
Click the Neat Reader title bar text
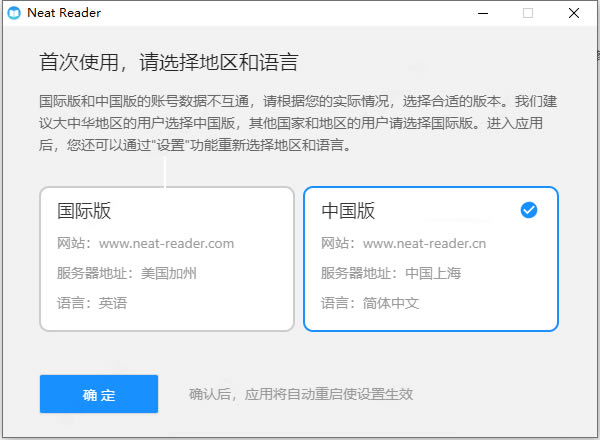pyautogui.click(x=64, y=13)
